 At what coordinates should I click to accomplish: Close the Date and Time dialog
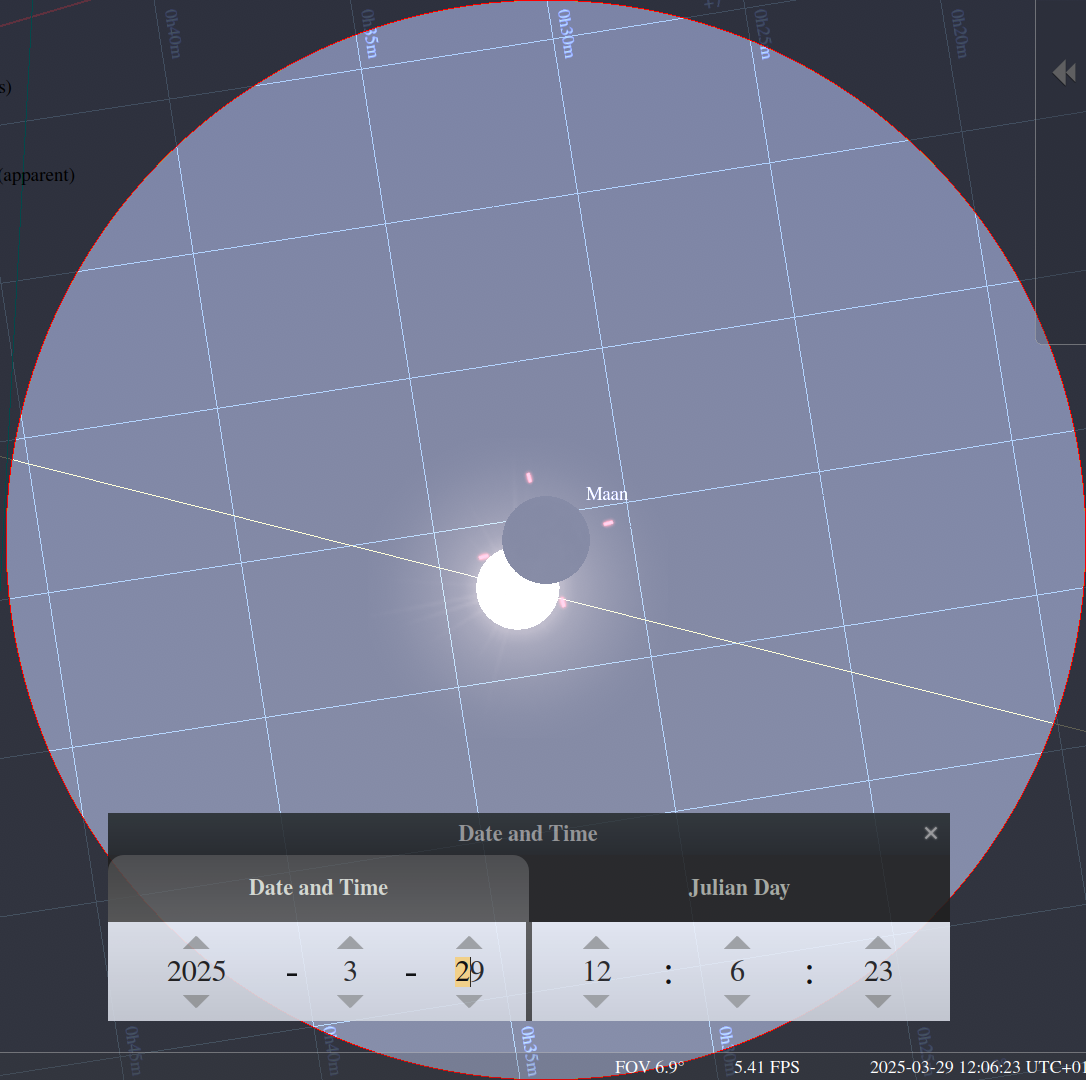931,833
